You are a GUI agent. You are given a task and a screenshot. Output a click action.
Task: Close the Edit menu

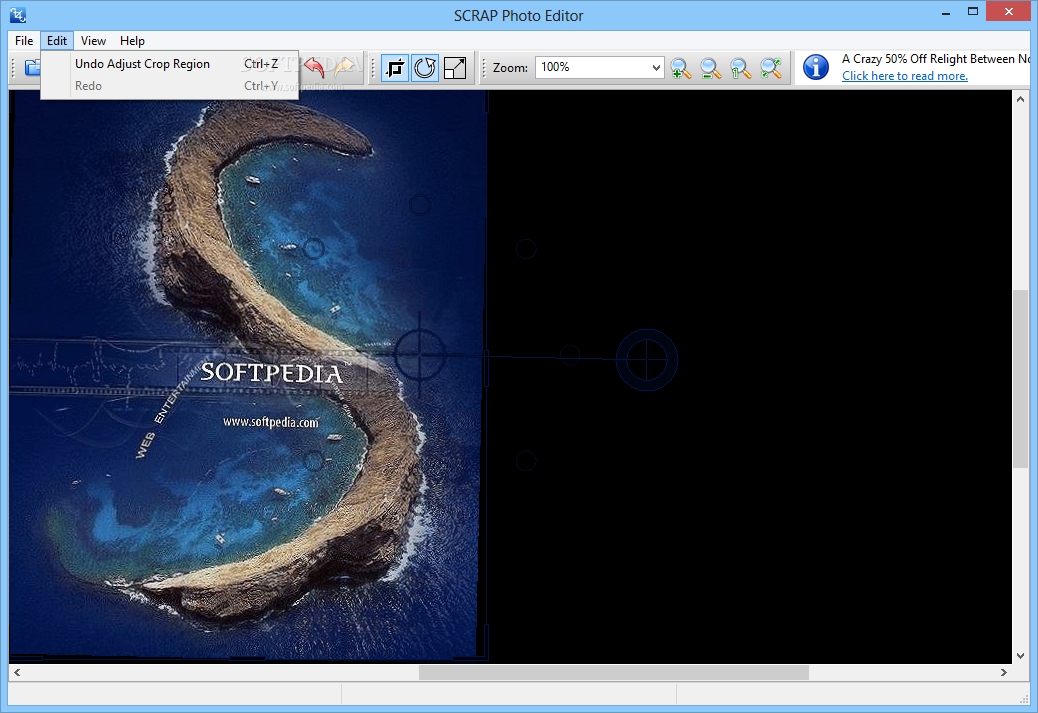57,40
